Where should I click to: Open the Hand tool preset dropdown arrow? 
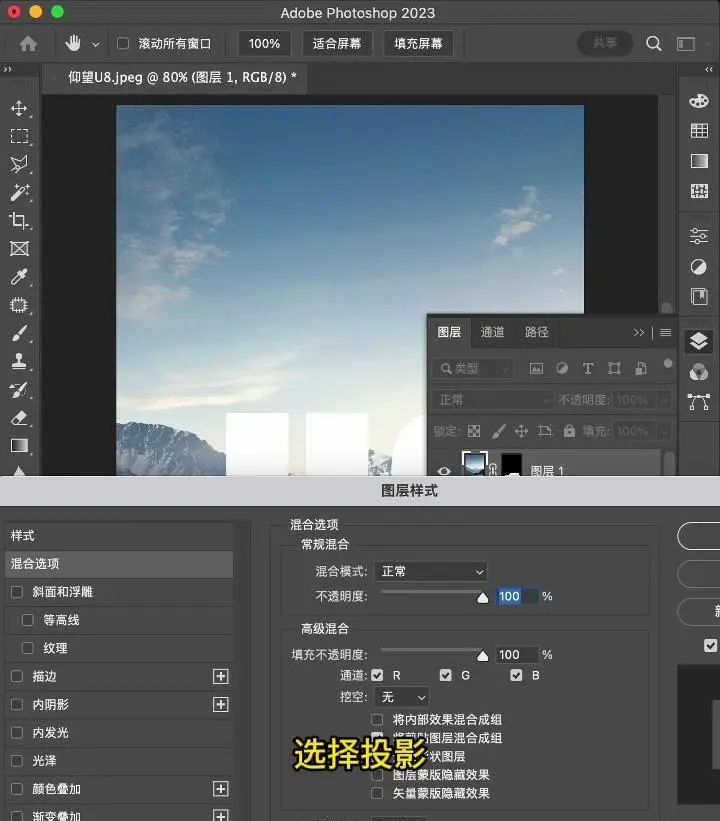pyautogui.click(x=95, y=45)
